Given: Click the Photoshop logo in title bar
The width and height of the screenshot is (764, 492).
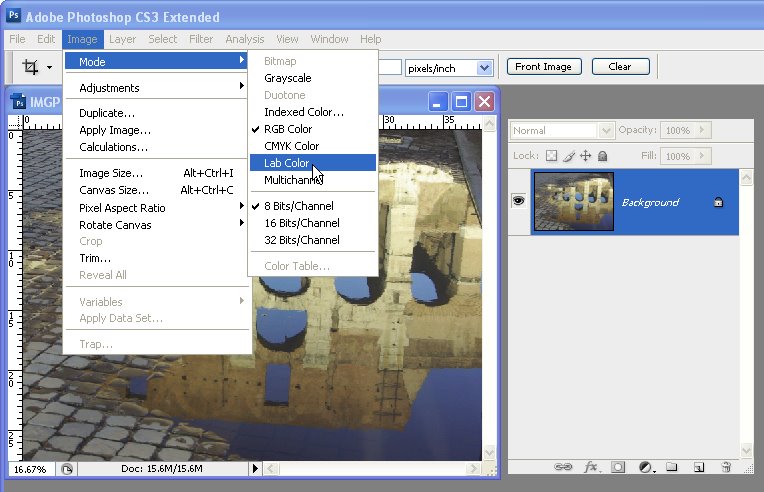Looking at the screenshot, I should point(14,15).
